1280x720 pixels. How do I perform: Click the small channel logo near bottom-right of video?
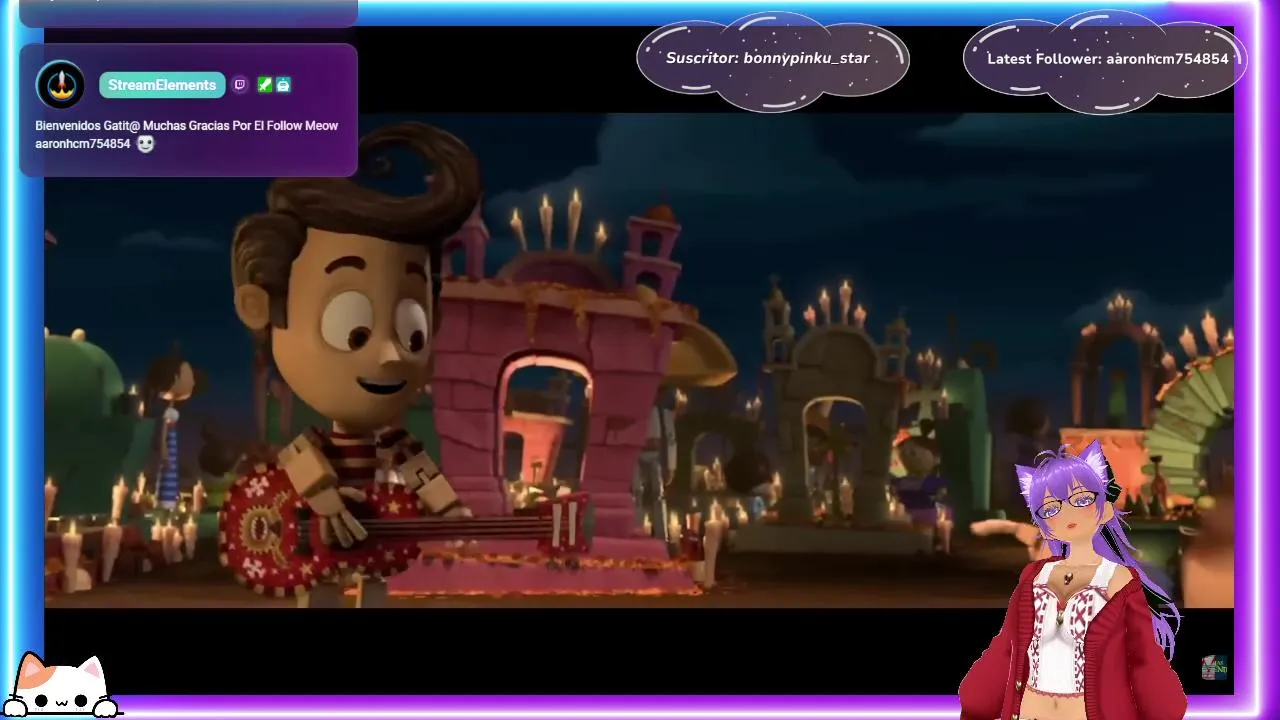pyautogui.click(x=1214, y=668)
